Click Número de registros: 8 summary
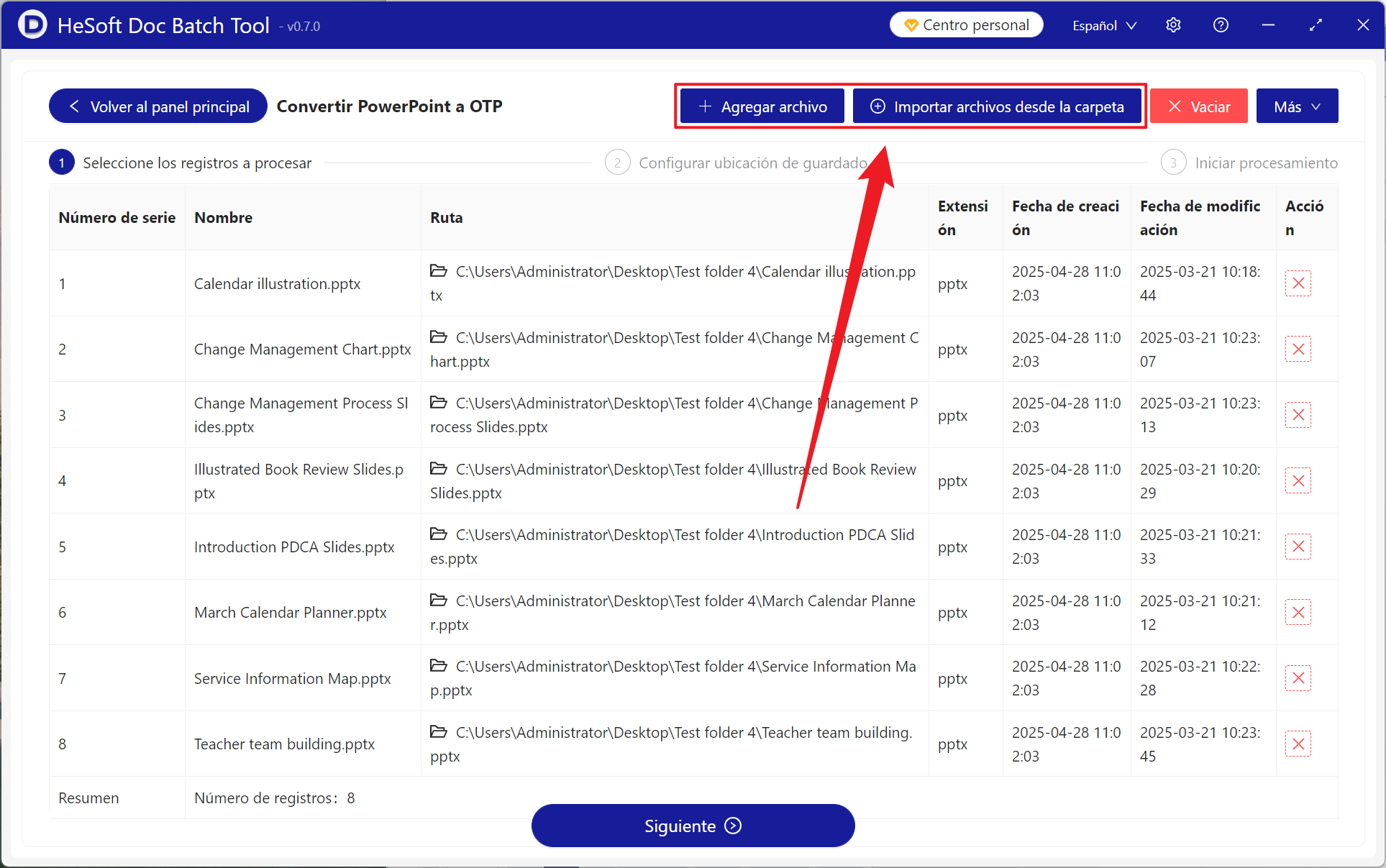This screenshot has height=868, width=1386. (x=274, y=798)
